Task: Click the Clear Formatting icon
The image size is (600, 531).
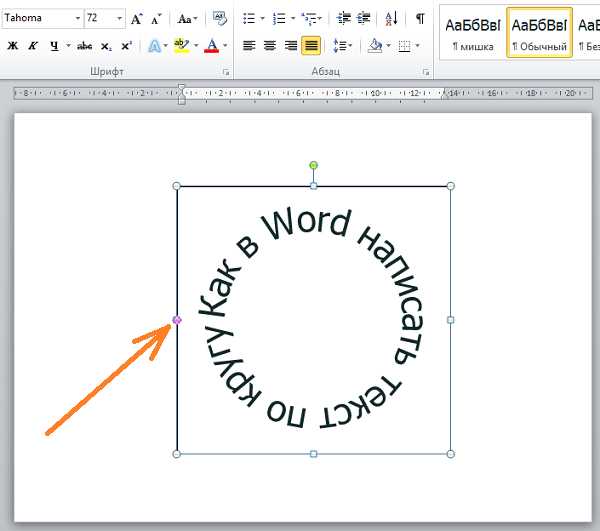Action: (219, 19)
